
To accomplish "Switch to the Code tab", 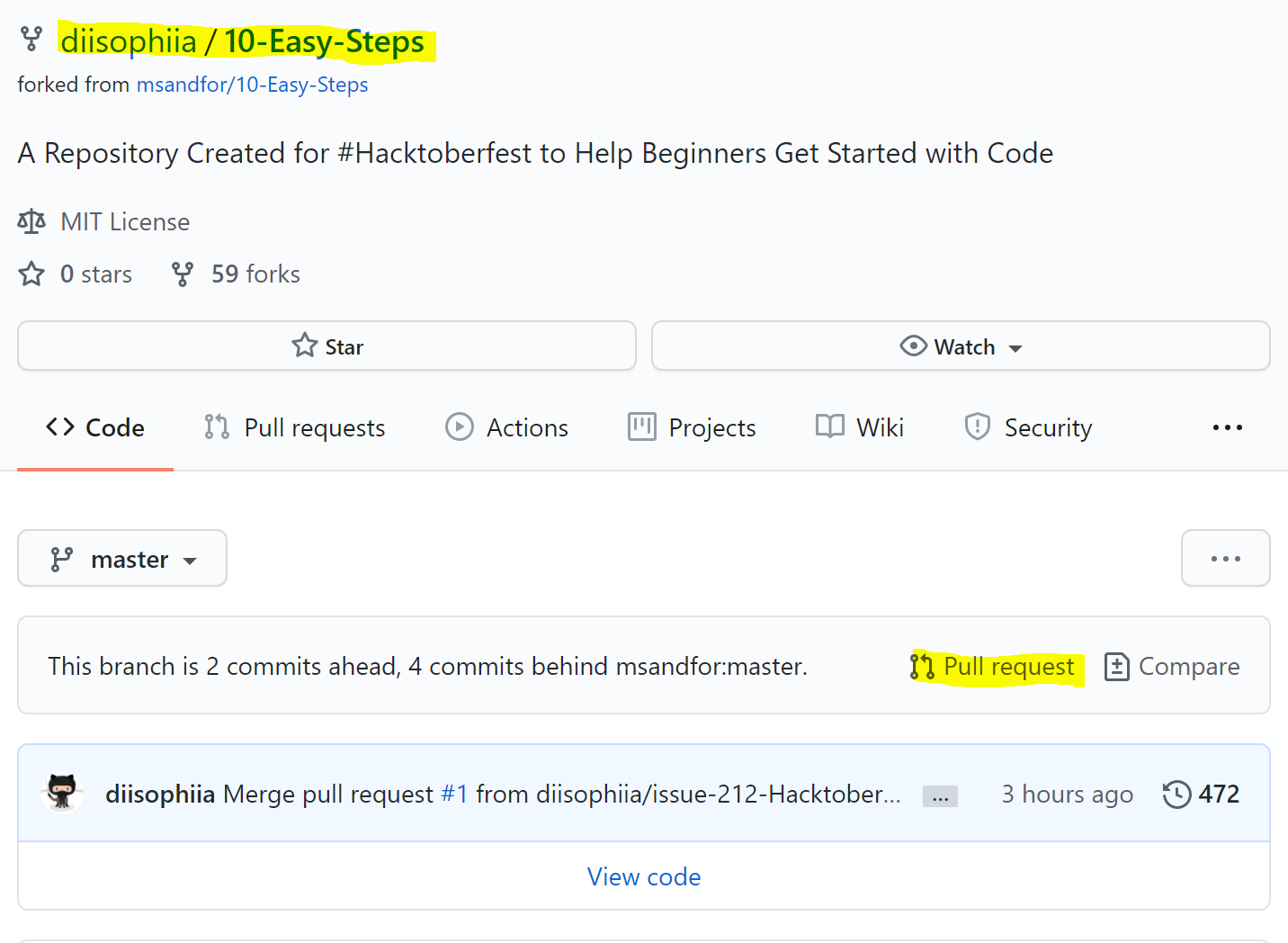I will click(x=94, y=427).
